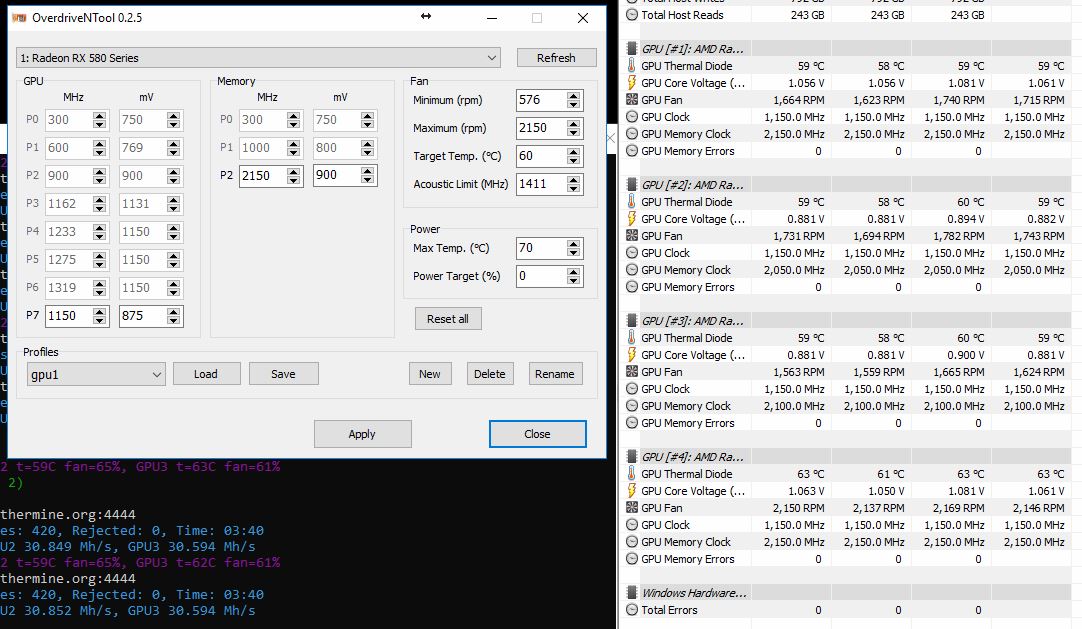Click Windows Hardware header icon in HWiNFO

pos(631,592)
